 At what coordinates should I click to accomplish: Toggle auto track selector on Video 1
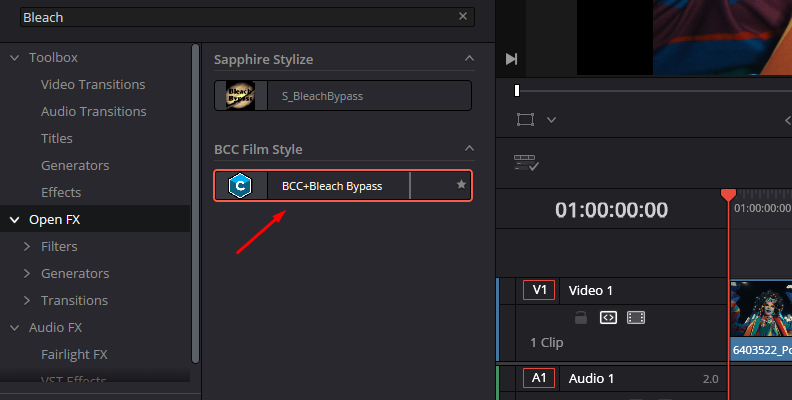(608, 318)
